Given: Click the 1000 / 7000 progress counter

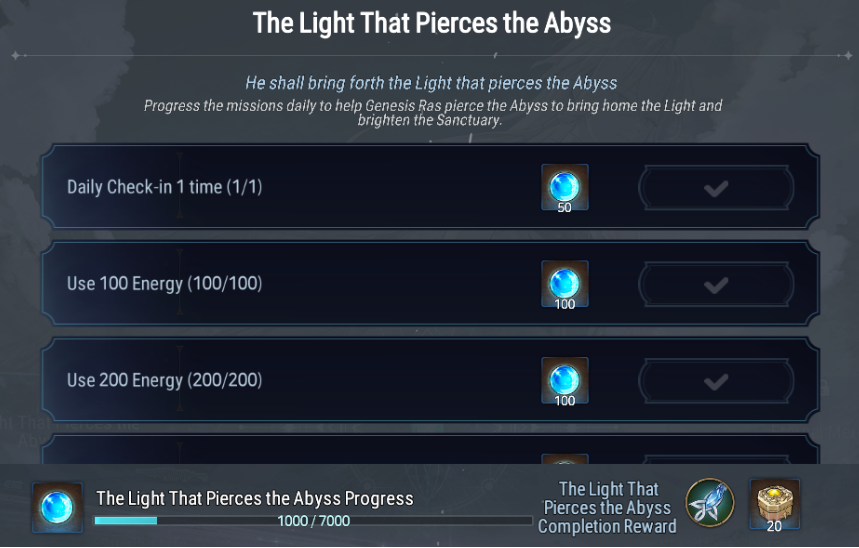Looking at the screenshot, I should click(313, 521).
